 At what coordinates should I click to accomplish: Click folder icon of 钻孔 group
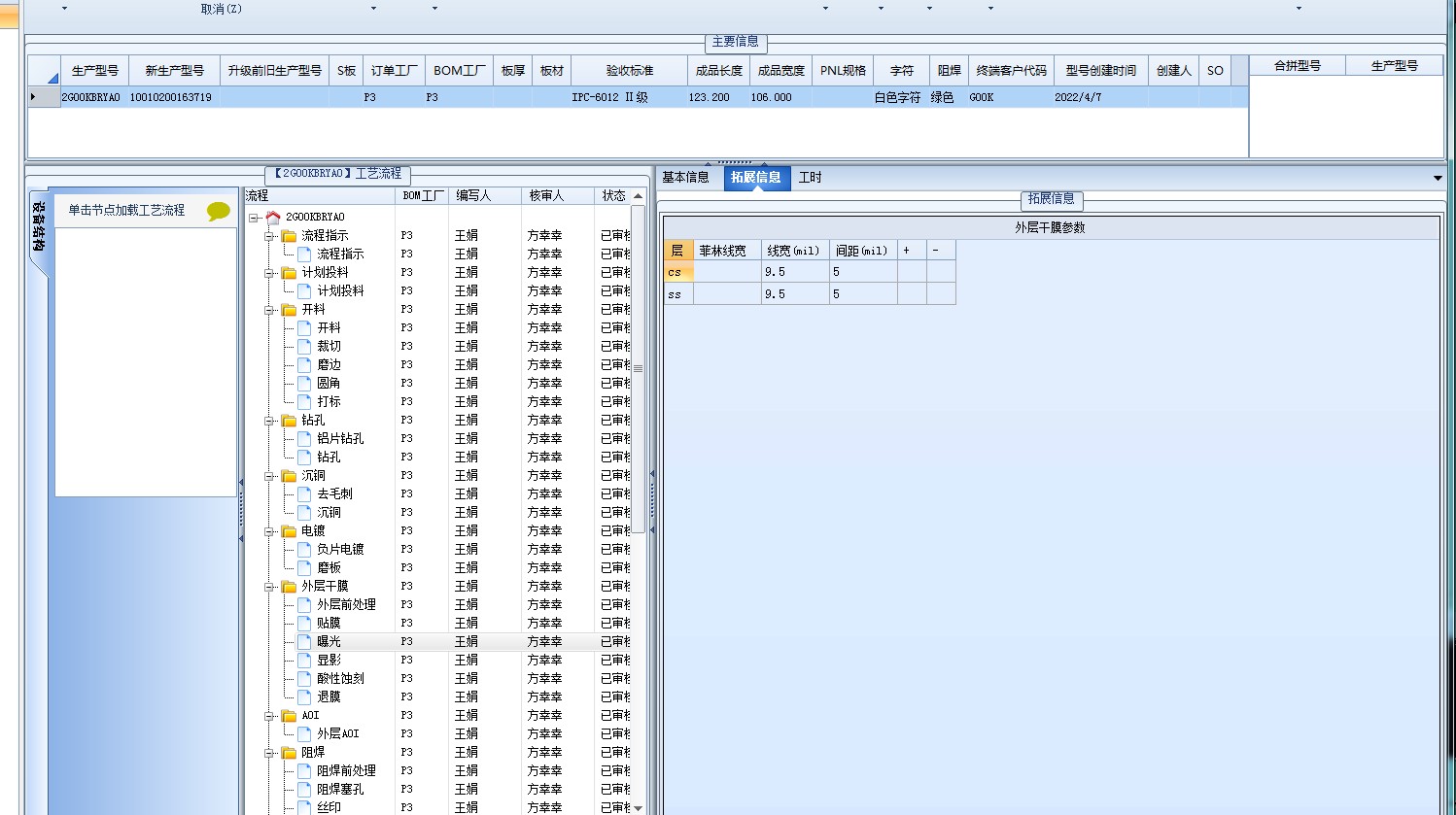click(289, 420)
